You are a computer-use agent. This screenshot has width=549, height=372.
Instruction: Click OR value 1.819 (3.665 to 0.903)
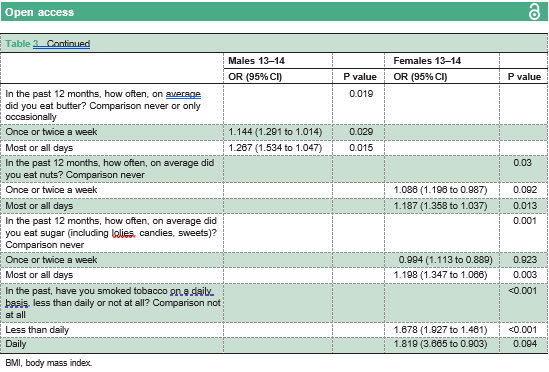(440, 344)
